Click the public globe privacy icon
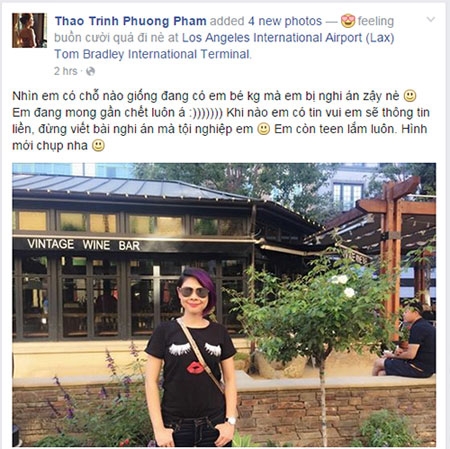Image resolution: width=450 pixels, height=449 pixels. tap(90, 71)
